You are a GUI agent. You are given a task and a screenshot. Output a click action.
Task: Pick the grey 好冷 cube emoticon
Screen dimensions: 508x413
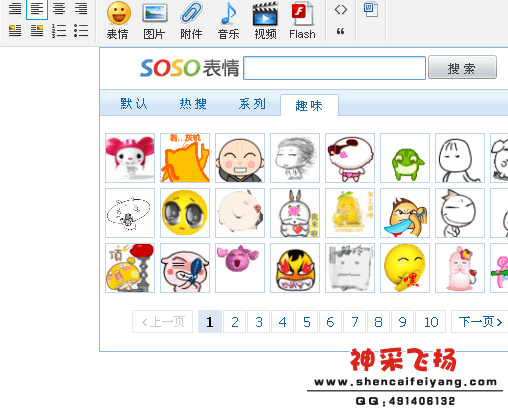tap(350, 268)
